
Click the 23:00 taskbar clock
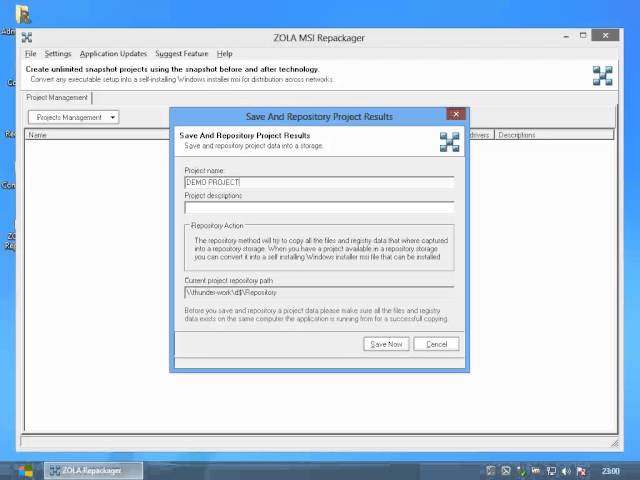point(611,471)
